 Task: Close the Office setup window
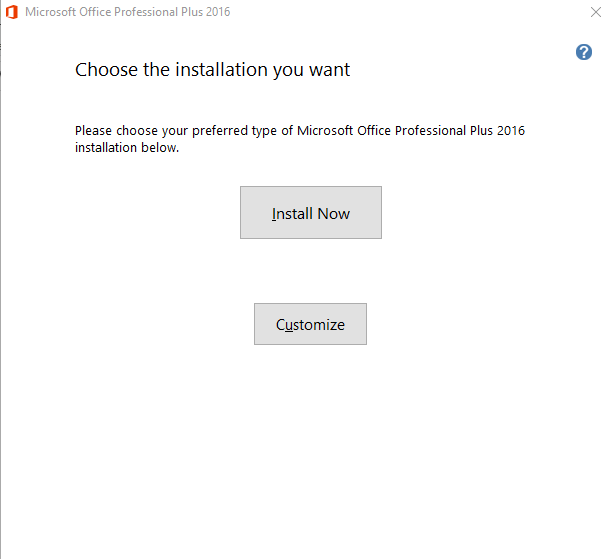pyautogui.click(x=596, y=12)
